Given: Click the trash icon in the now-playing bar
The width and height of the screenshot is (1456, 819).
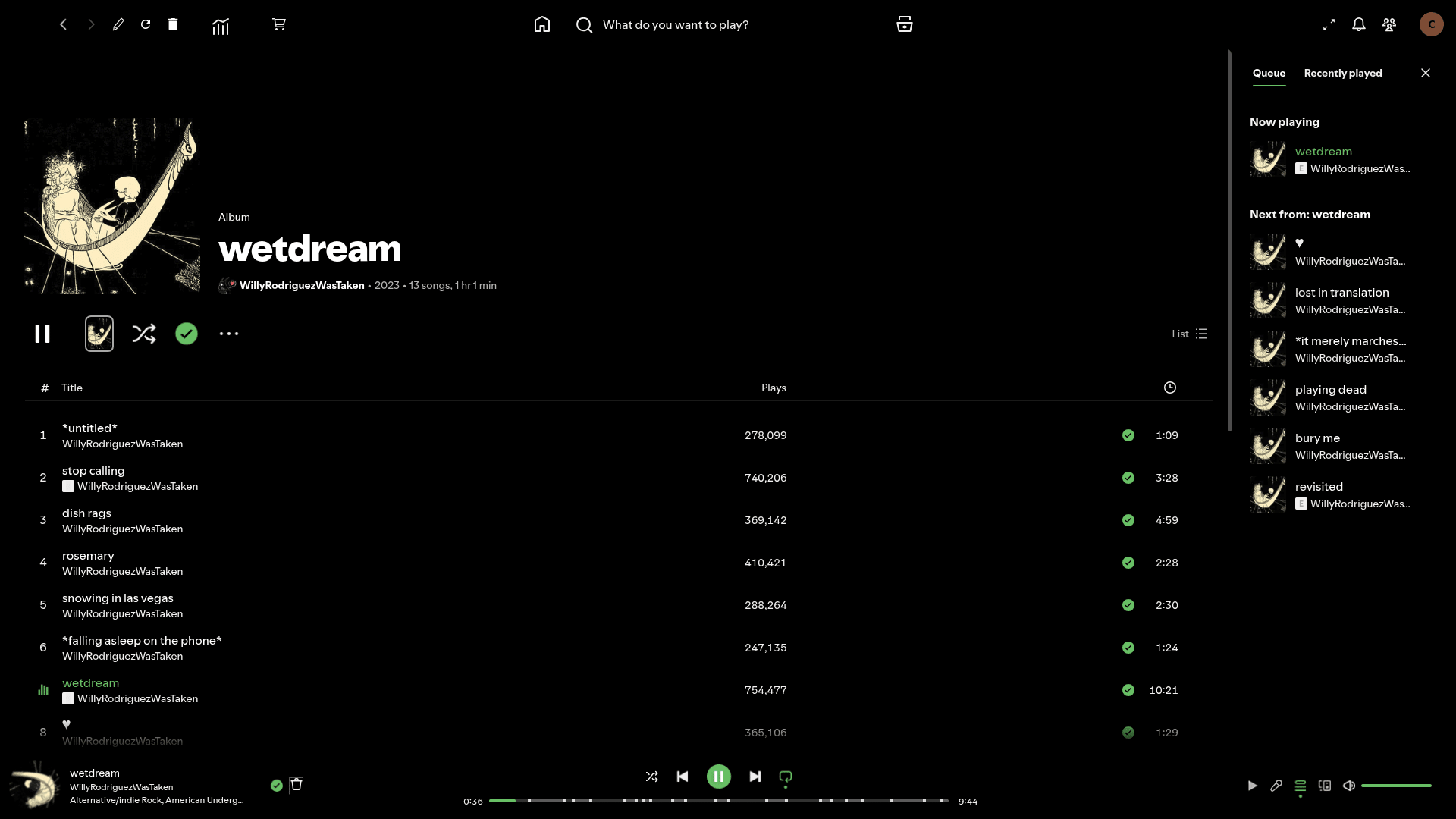Looking at the screenshot, I should pos(297,784).
